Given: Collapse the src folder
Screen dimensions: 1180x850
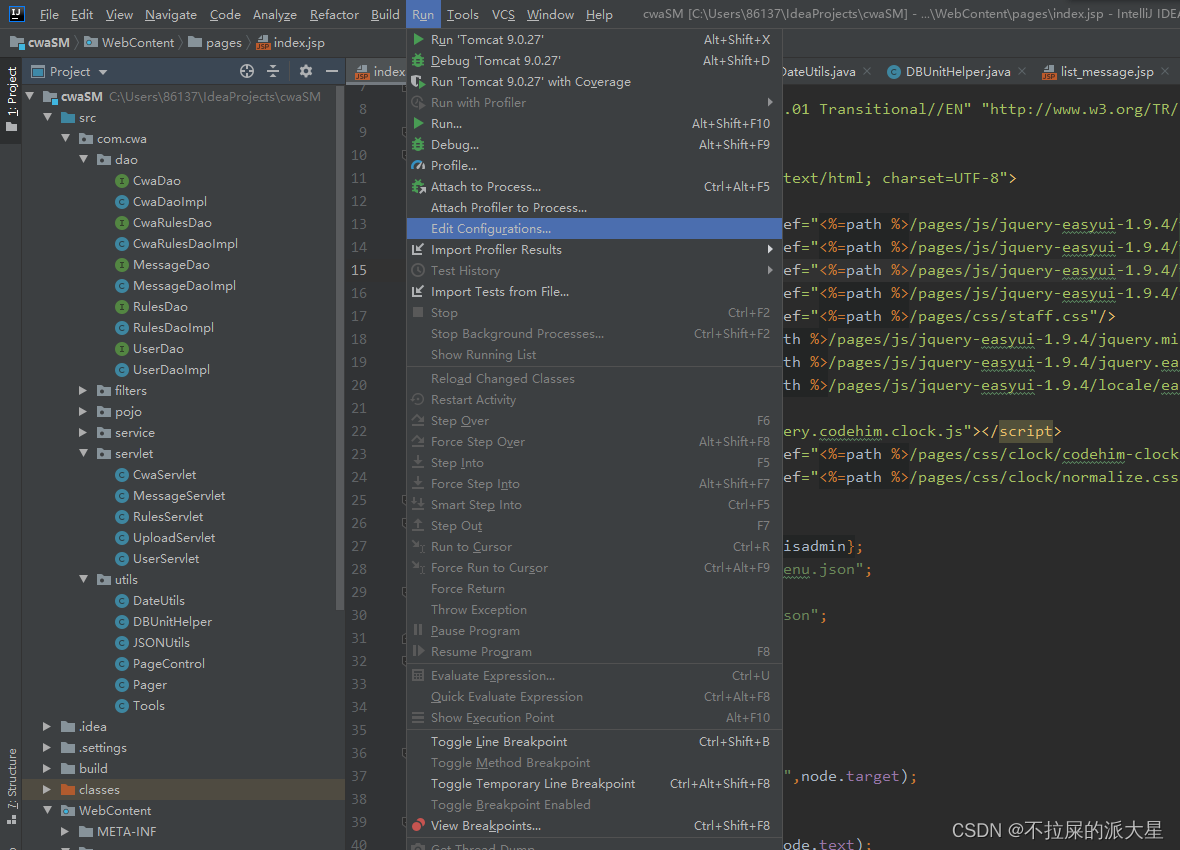Looking at the screenshot, I should [47, 117].
